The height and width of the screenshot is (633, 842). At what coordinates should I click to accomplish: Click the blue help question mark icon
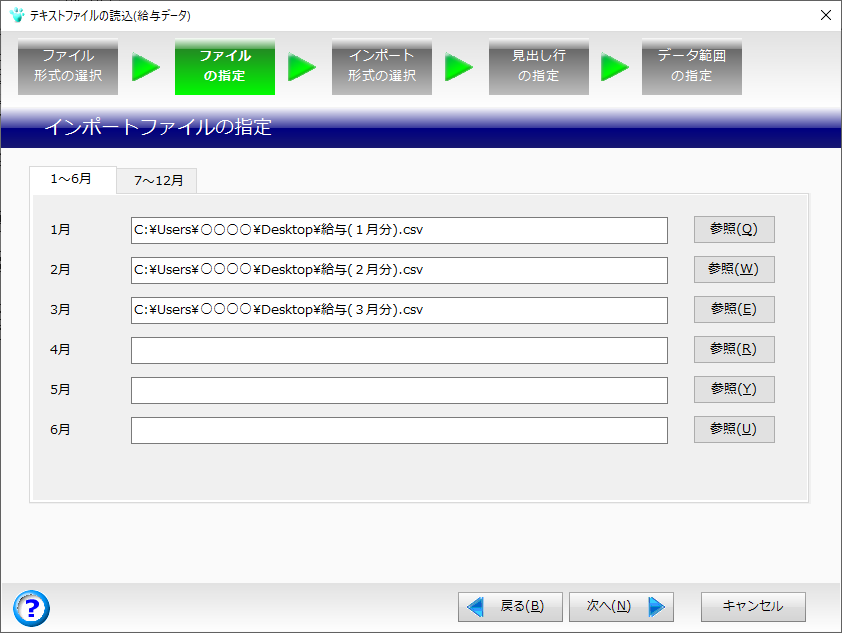[x=32, y=607]
